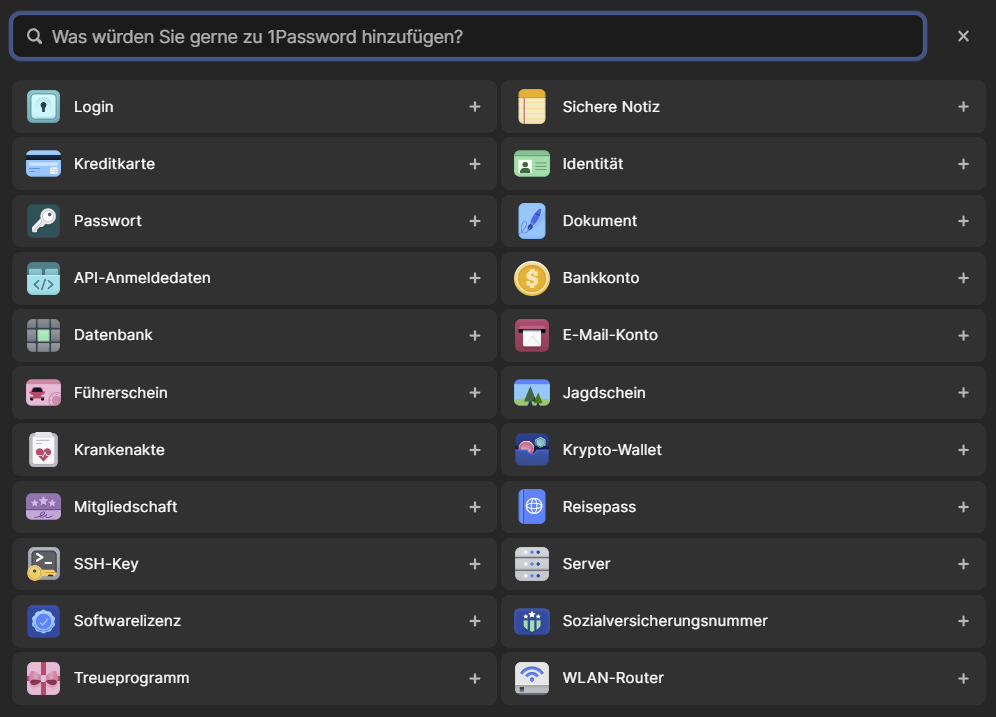Screen dimensions: 996x717
Task: Choose the Krankenakte heart clipboard icon
Action: coord(43,450)
